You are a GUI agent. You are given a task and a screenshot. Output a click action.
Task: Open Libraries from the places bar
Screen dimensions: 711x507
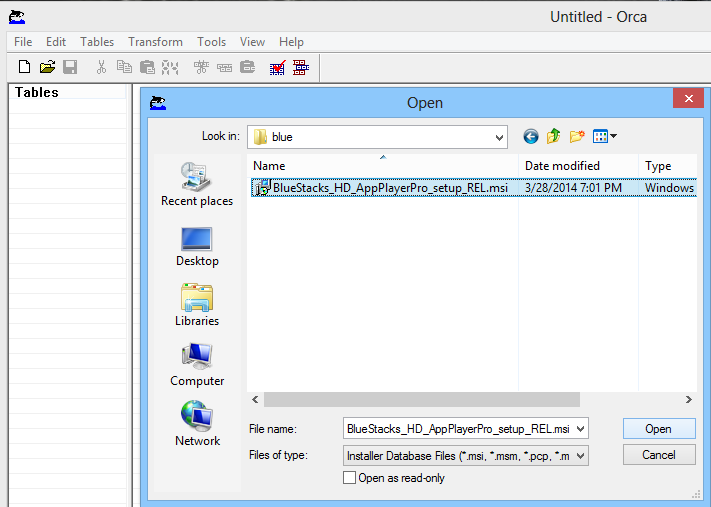click(197, 305)
